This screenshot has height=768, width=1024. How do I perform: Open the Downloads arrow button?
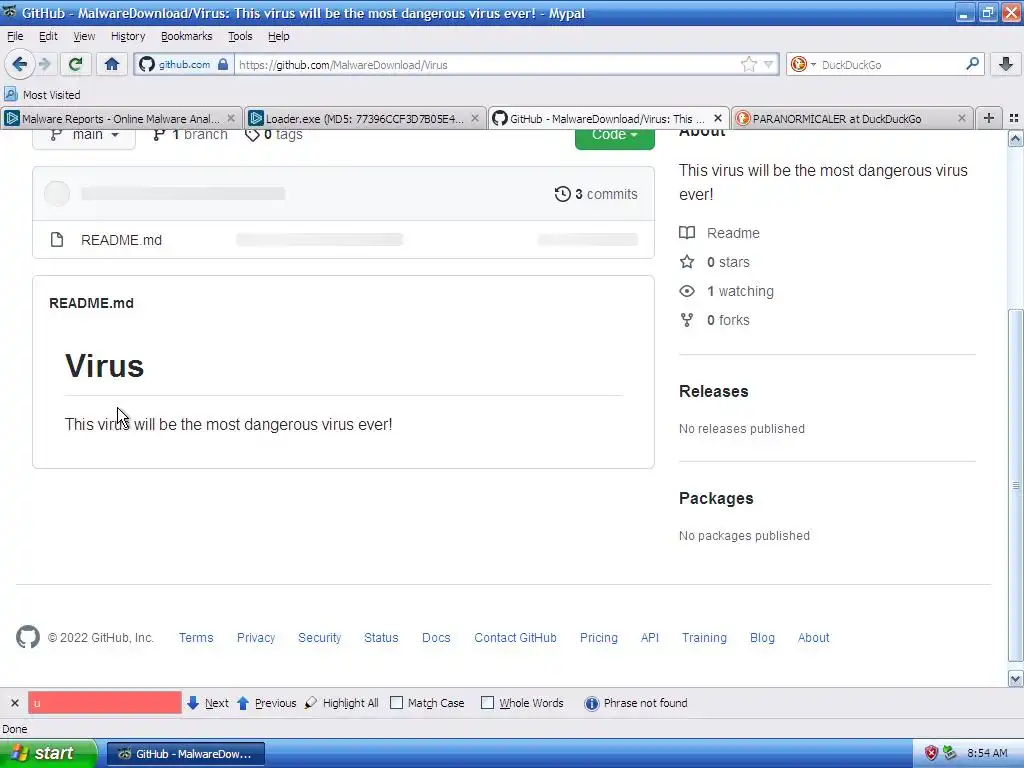tap(1006, 64)
